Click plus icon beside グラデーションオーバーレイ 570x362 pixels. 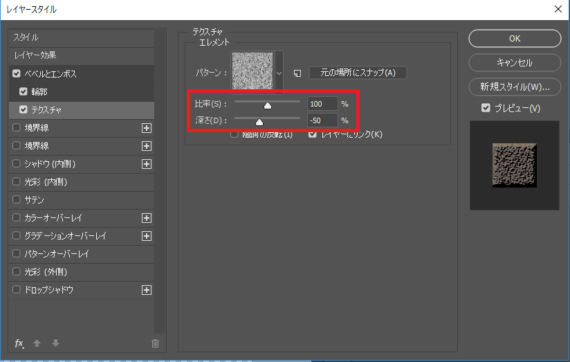[x=146, y=236]
